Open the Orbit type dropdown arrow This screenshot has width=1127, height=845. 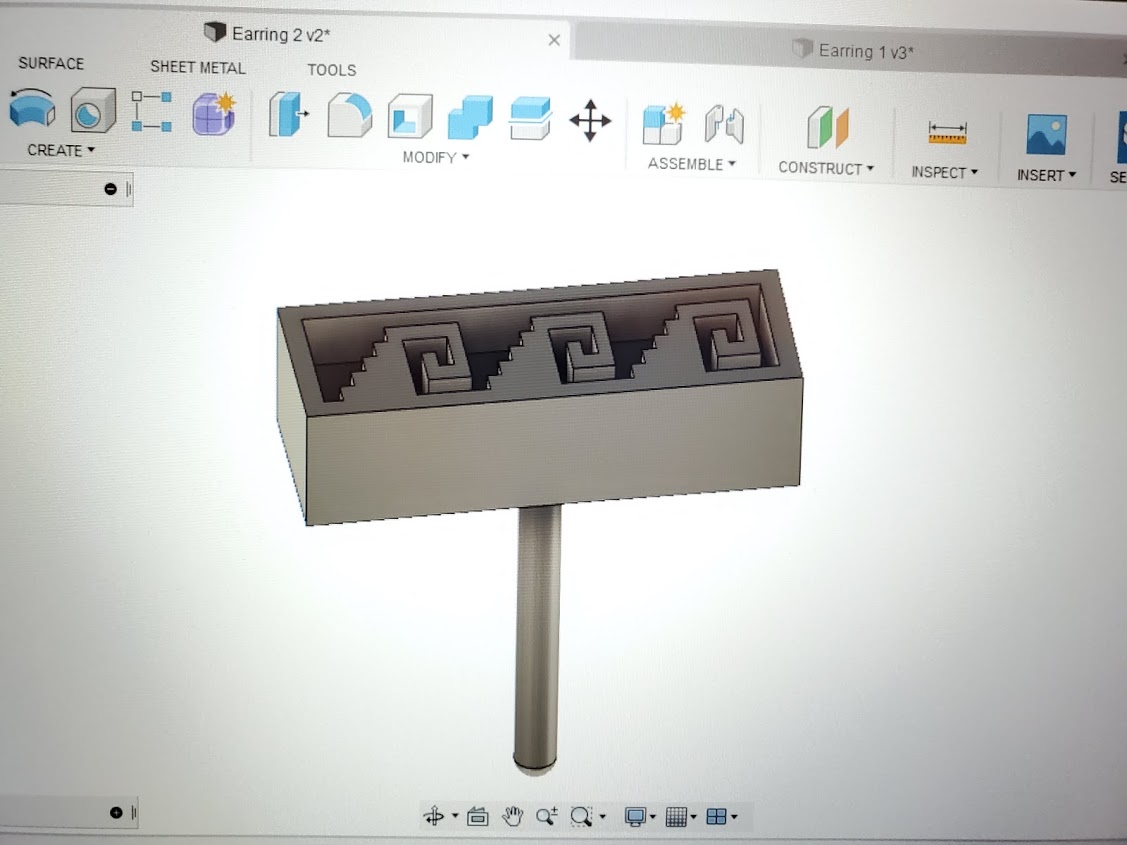[454, 816]
